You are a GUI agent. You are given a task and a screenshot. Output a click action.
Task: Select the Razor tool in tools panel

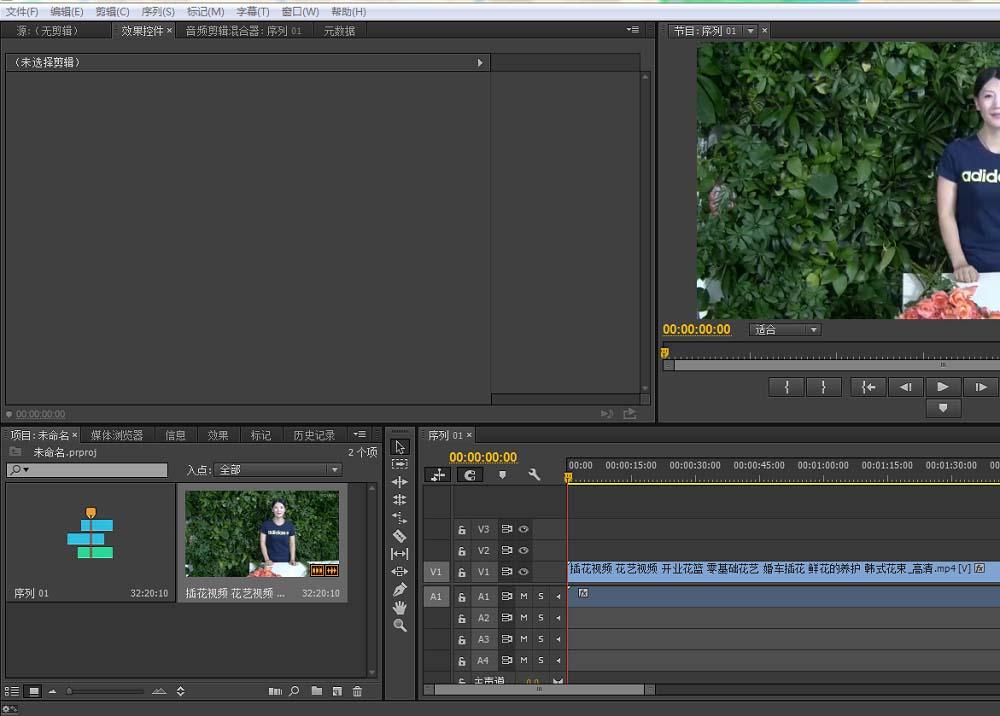tap(400, 536)
